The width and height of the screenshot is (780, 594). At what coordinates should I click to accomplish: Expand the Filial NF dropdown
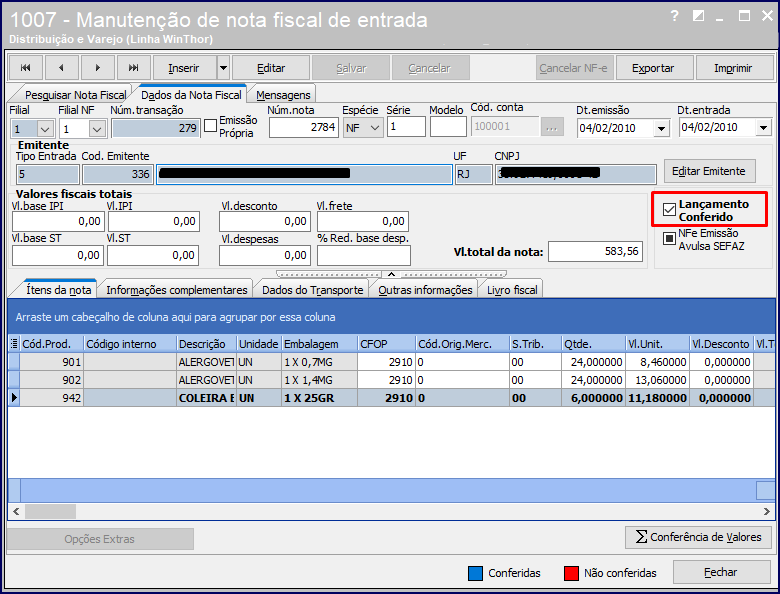pyautogui.click(x=97, y=130)
